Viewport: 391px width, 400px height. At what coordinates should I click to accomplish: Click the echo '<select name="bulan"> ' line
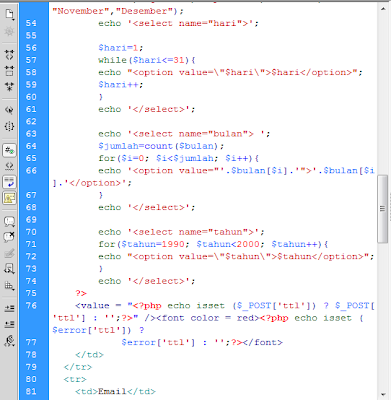click(184, 134)
